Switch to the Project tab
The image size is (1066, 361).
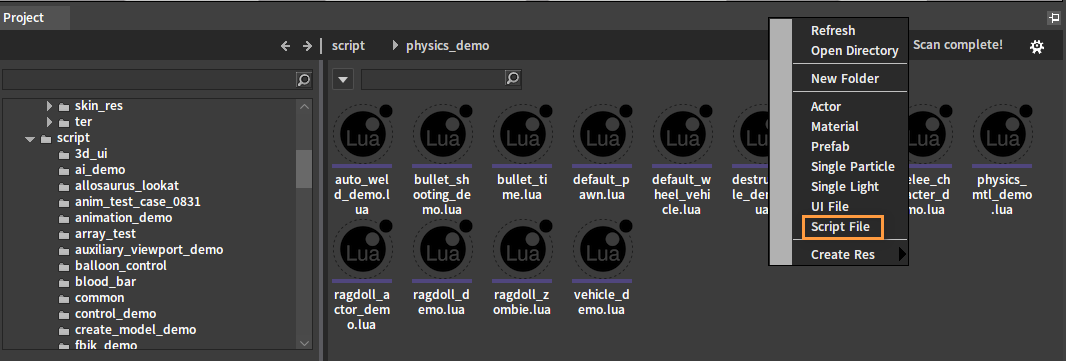(x=35, y=18)
